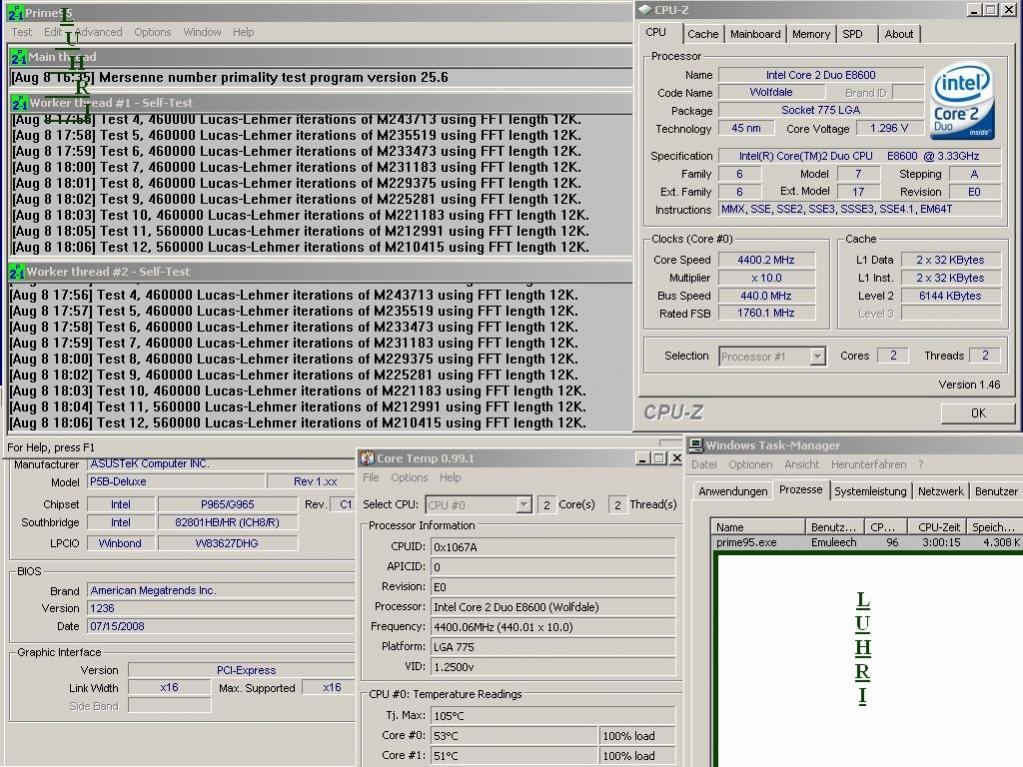Image resolution: width=1023 pixels, height=767 pixels.
Task: Click the Chipset value P965/G965
Action: (x=227, y=505)
